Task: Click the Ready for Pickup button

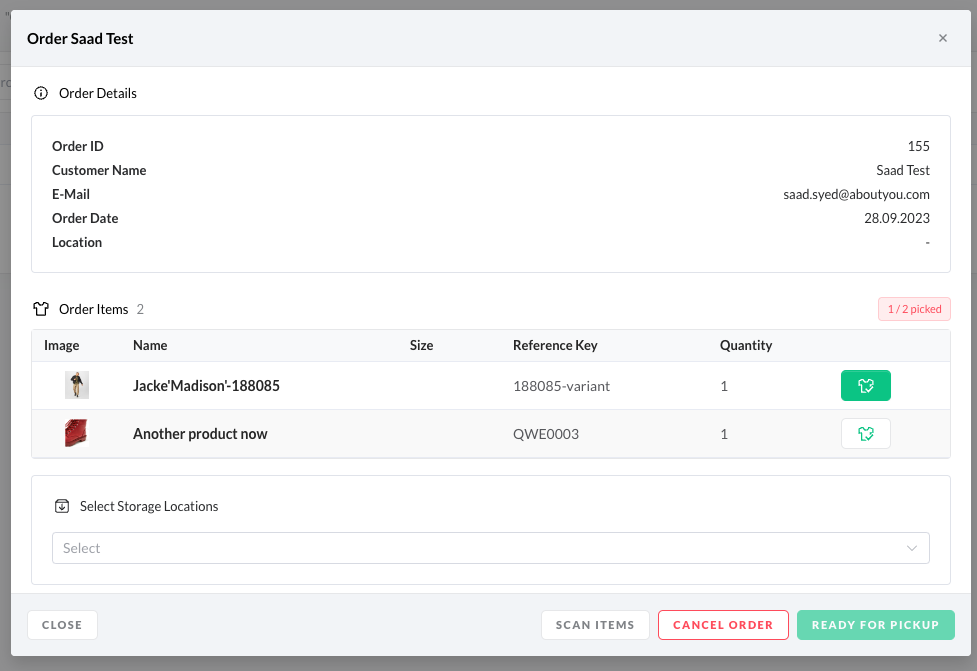Action: pyautogui.click(x=875, y=625)
